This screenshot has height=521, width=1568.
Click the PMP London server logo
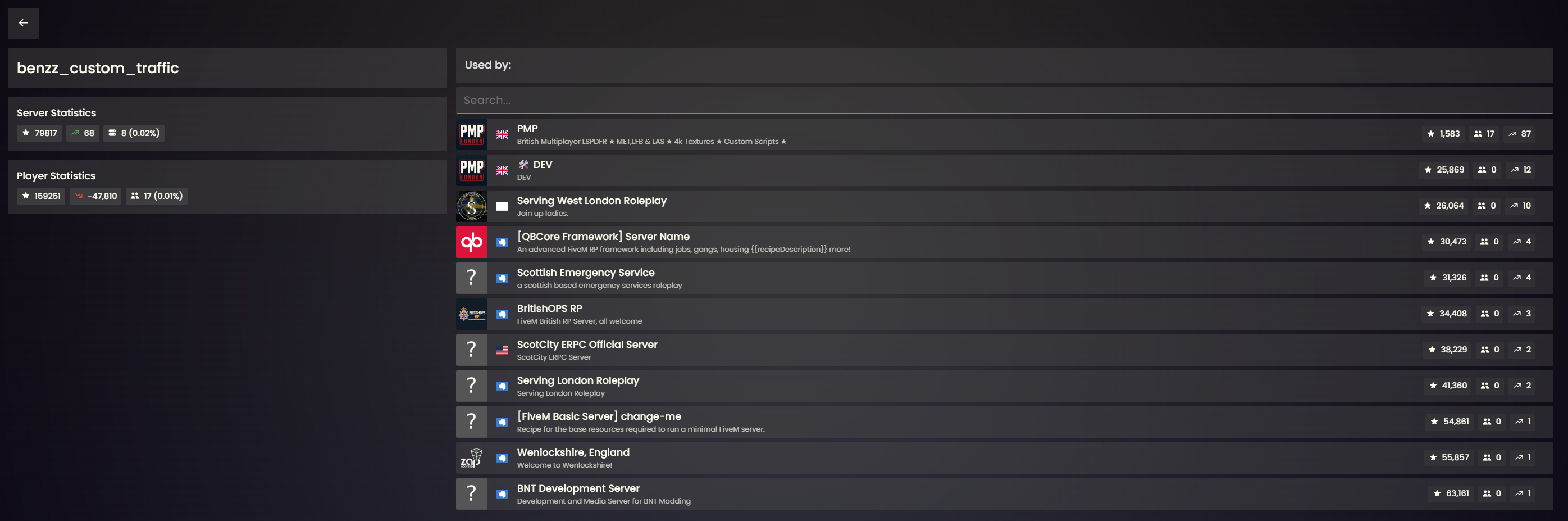pyautogui.click(x=471, y=134)
